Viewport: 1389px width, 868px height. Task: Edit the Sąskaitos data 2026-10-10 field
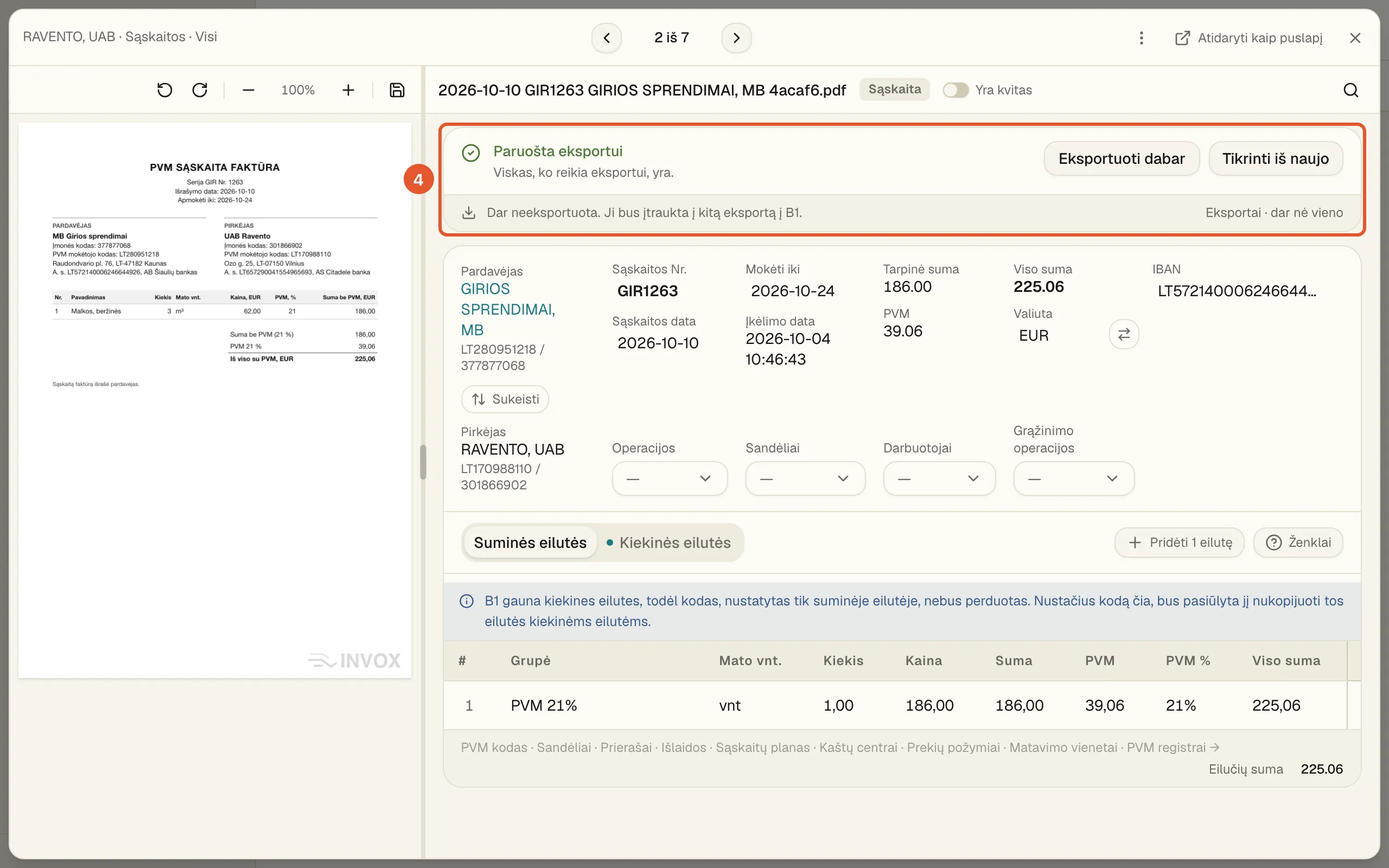[x=658, y=343]
